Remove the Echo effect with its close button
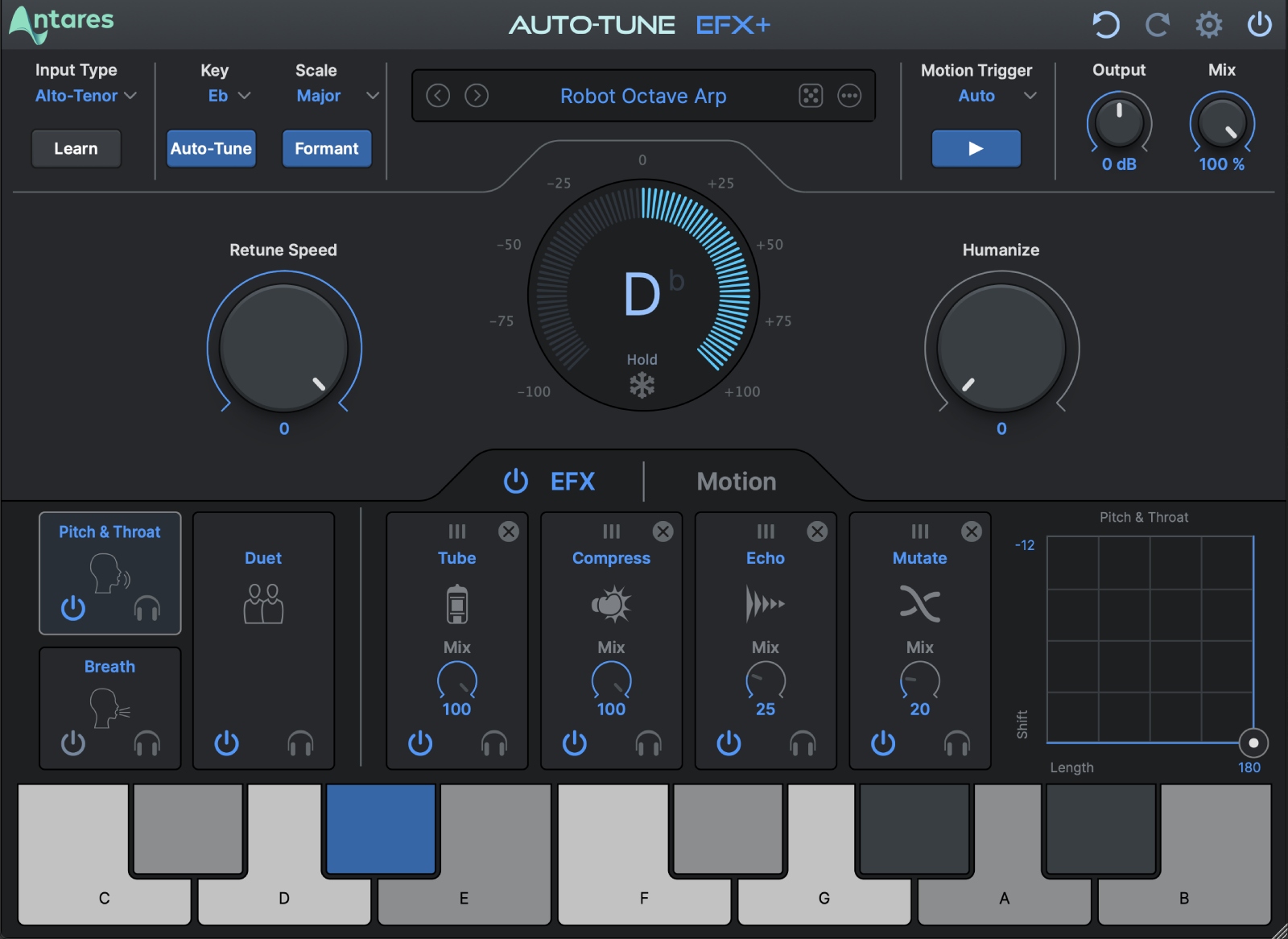1288x939 pixels. point(817,532)
